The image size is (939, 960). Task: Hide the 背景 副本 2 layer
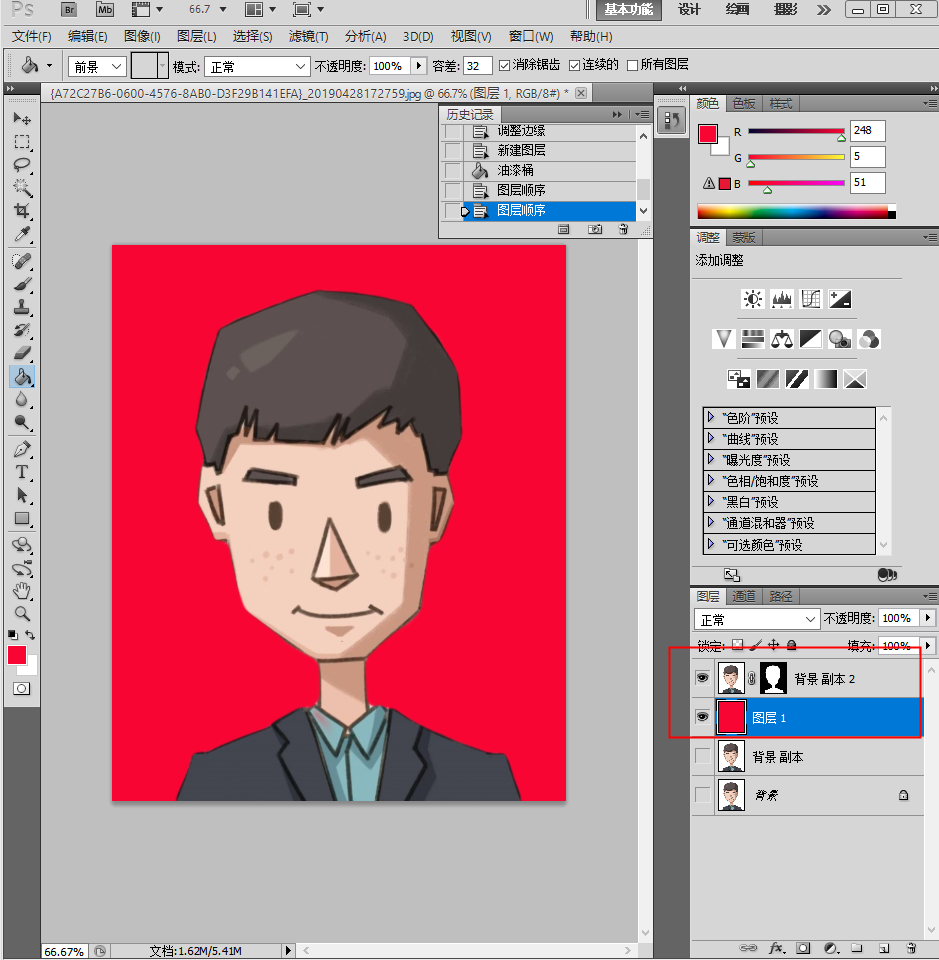703,678
